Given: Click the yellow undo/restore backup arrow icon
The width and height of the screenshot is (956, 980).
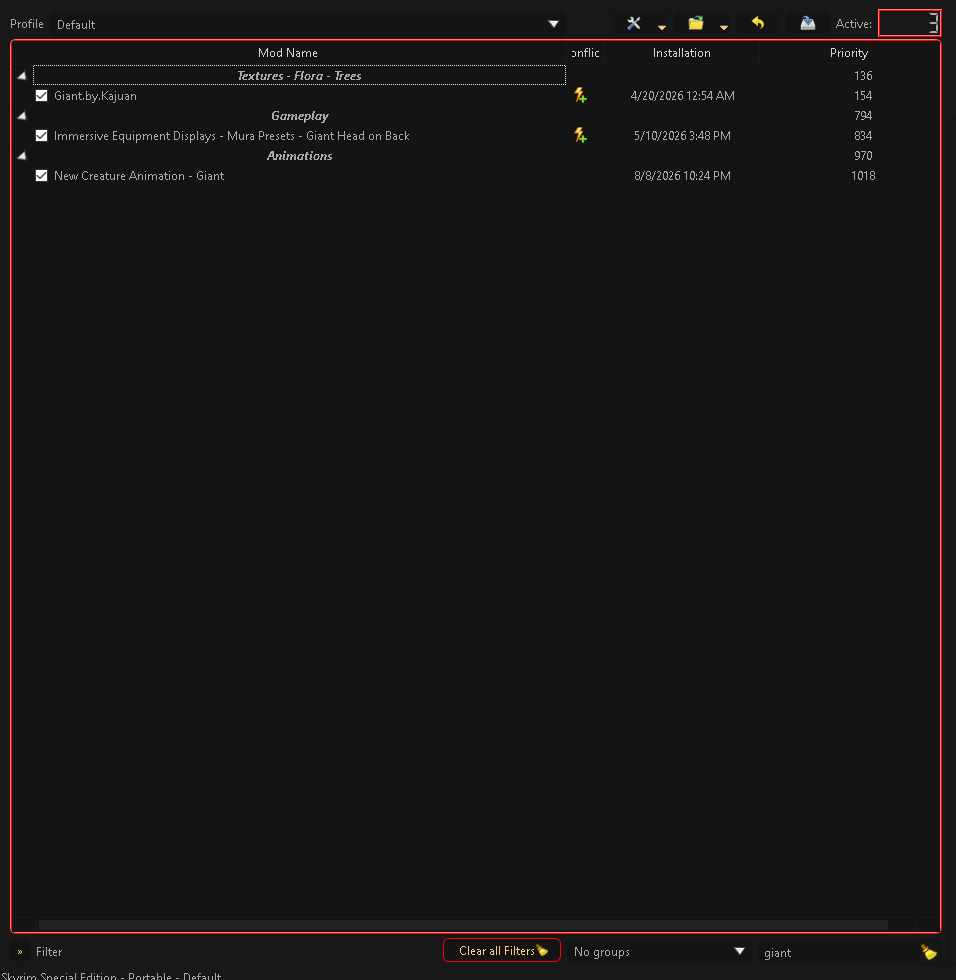Looking at the screenshot, I should click(758, 24).
